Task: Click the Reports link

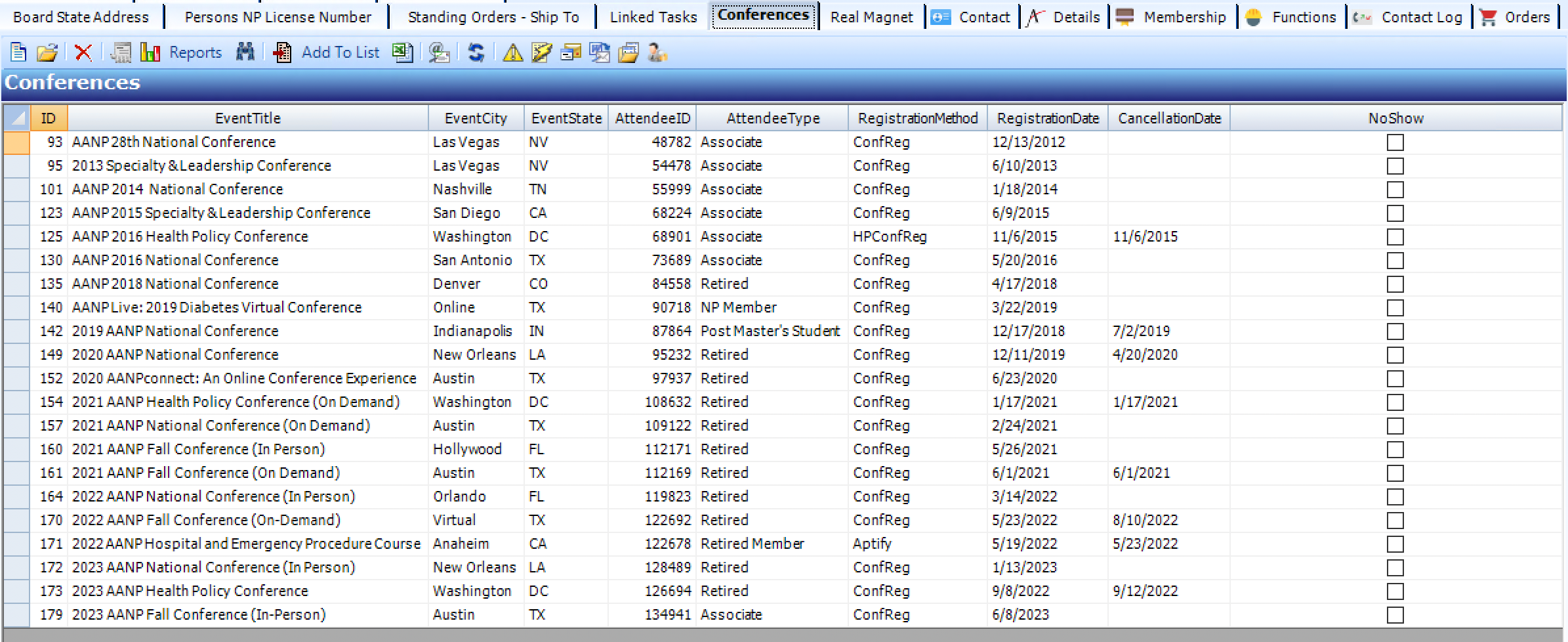Action: [195, 52]
